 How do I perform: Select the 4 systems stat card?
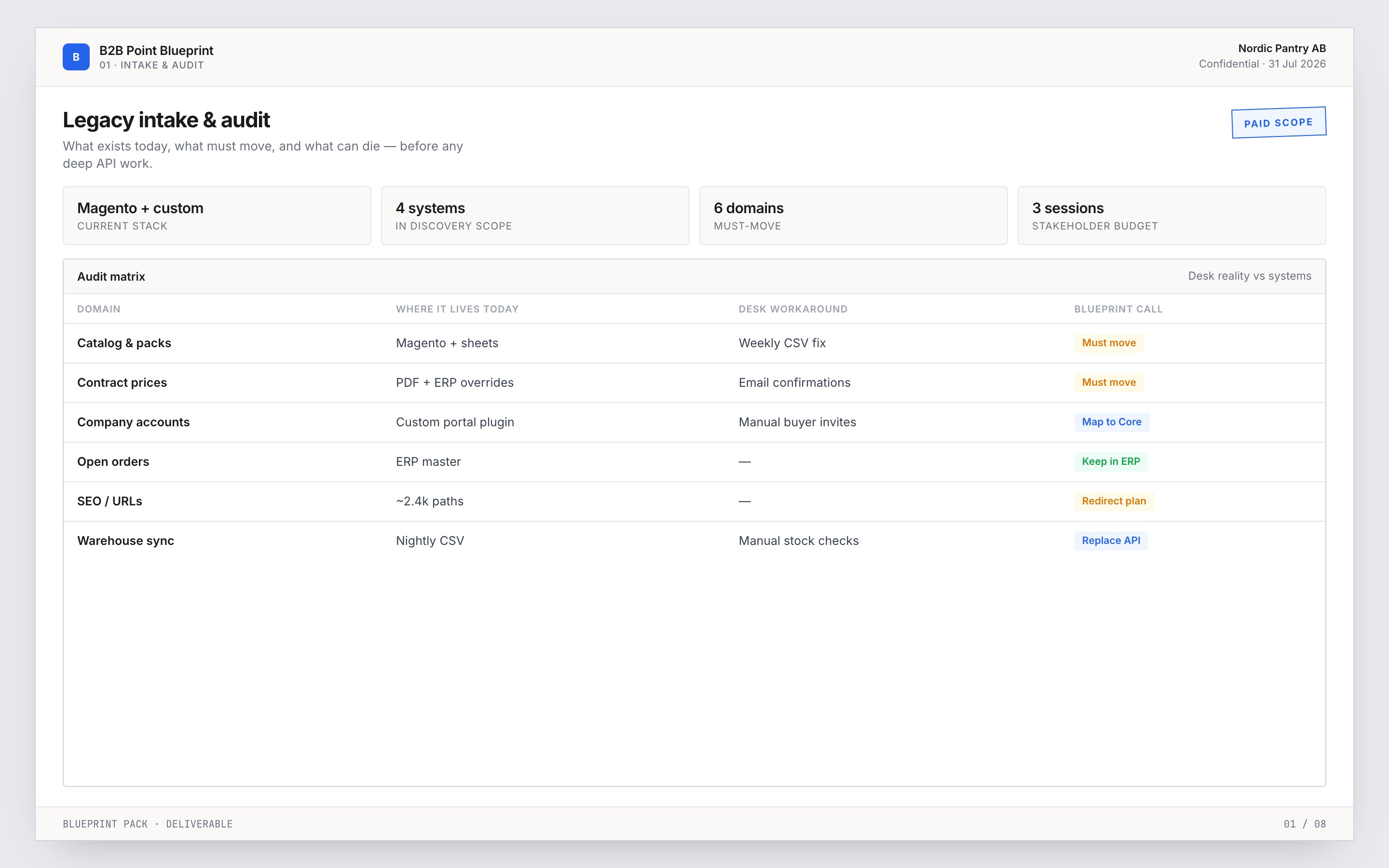click(535, 215)
